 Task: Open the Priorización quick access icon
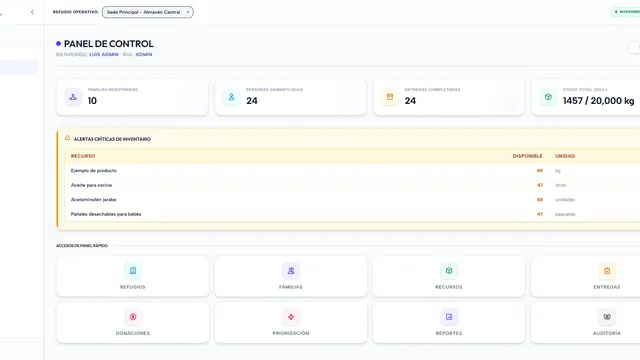tap(291, 317)
